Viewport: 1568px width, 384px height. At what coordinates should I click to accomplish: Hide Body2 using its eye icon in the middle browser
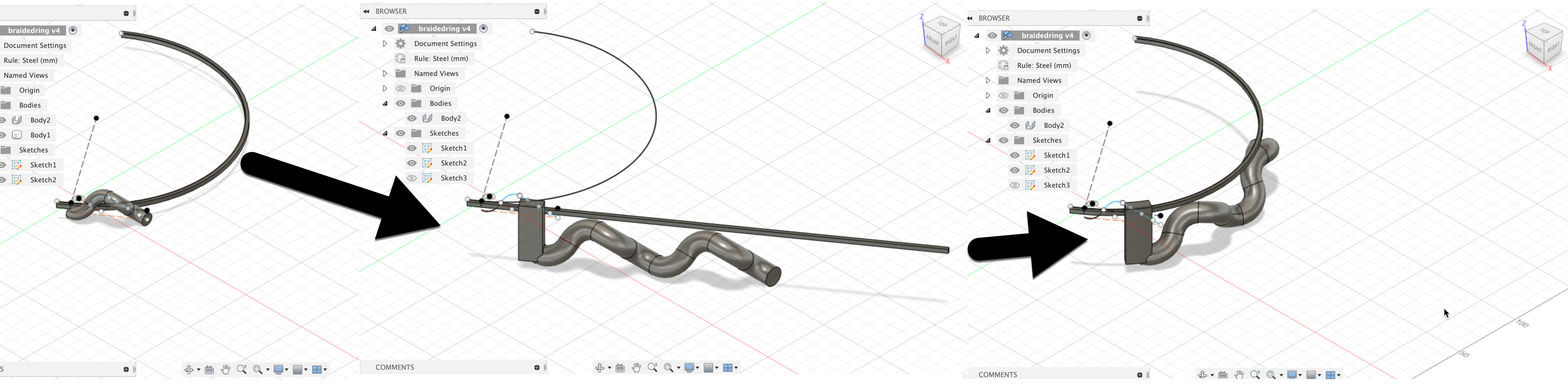tap(412, 119)
